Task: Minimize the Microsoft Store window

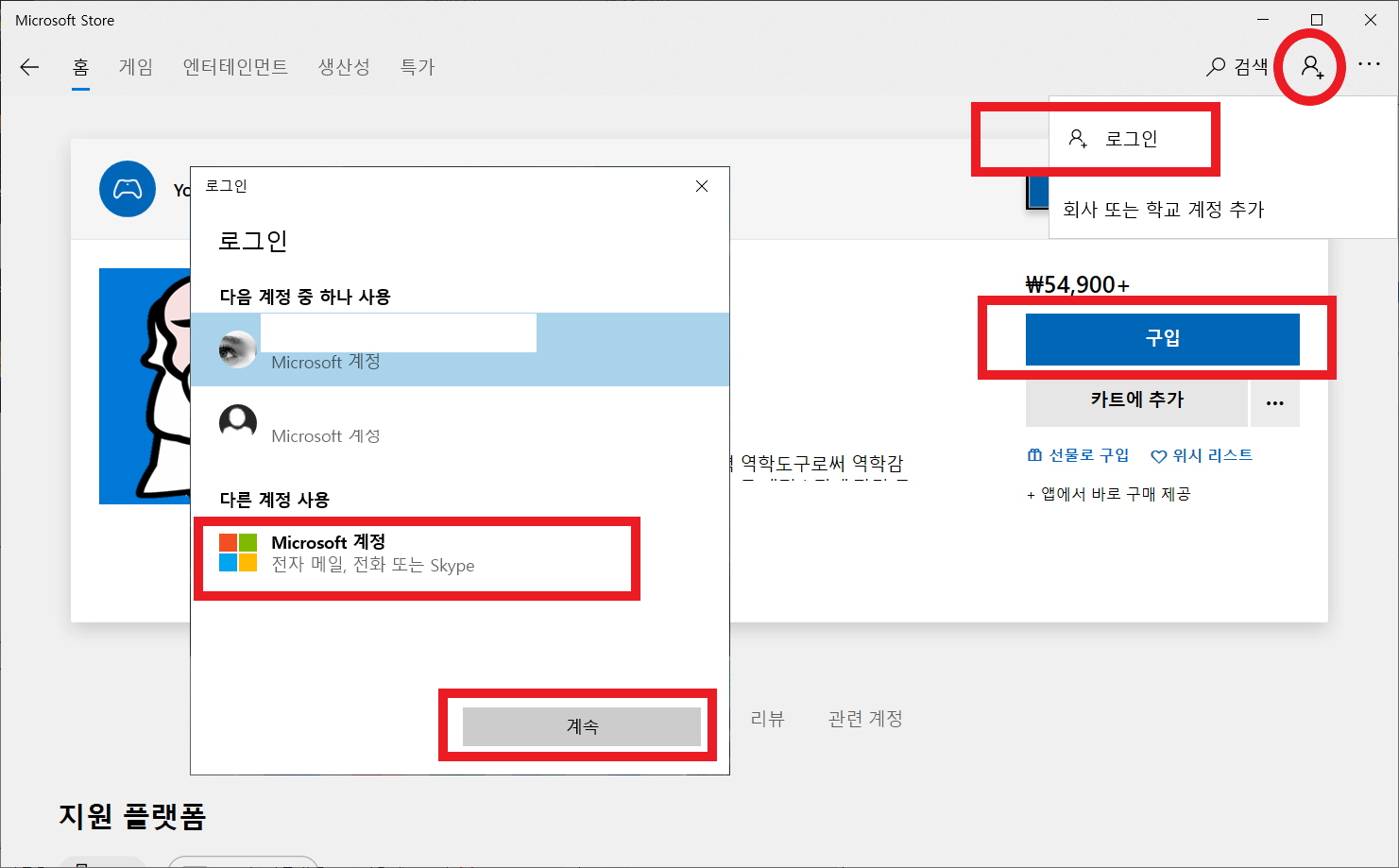Action: tap(1263, 20)
